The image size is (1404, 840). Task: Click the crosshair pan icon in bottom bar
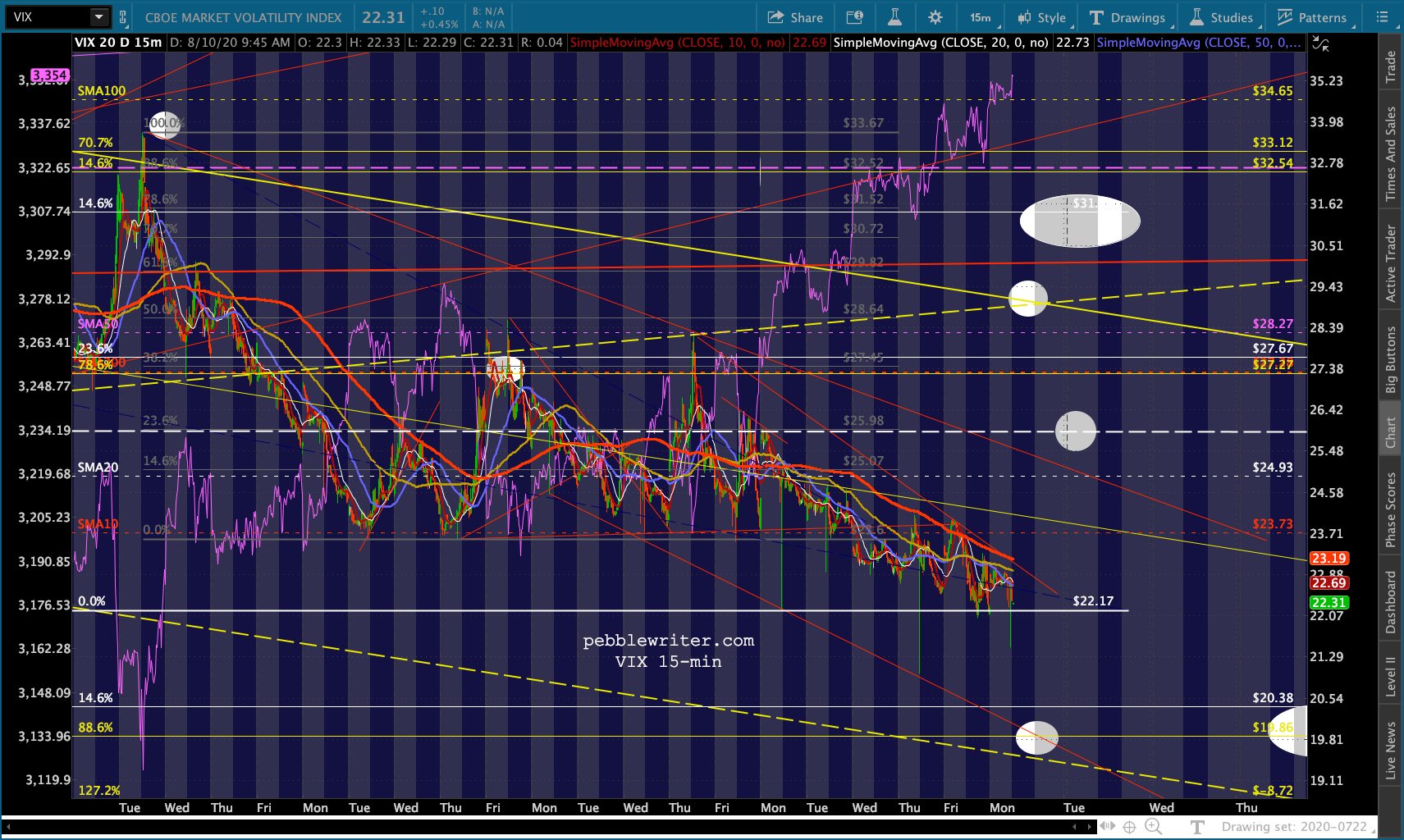pyautogui.click(x=1129, y=827)
